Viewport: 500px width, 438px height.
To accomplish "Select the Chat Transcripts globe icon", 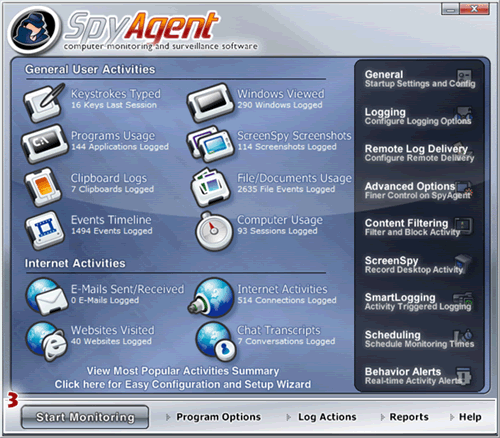I will 216,341.
